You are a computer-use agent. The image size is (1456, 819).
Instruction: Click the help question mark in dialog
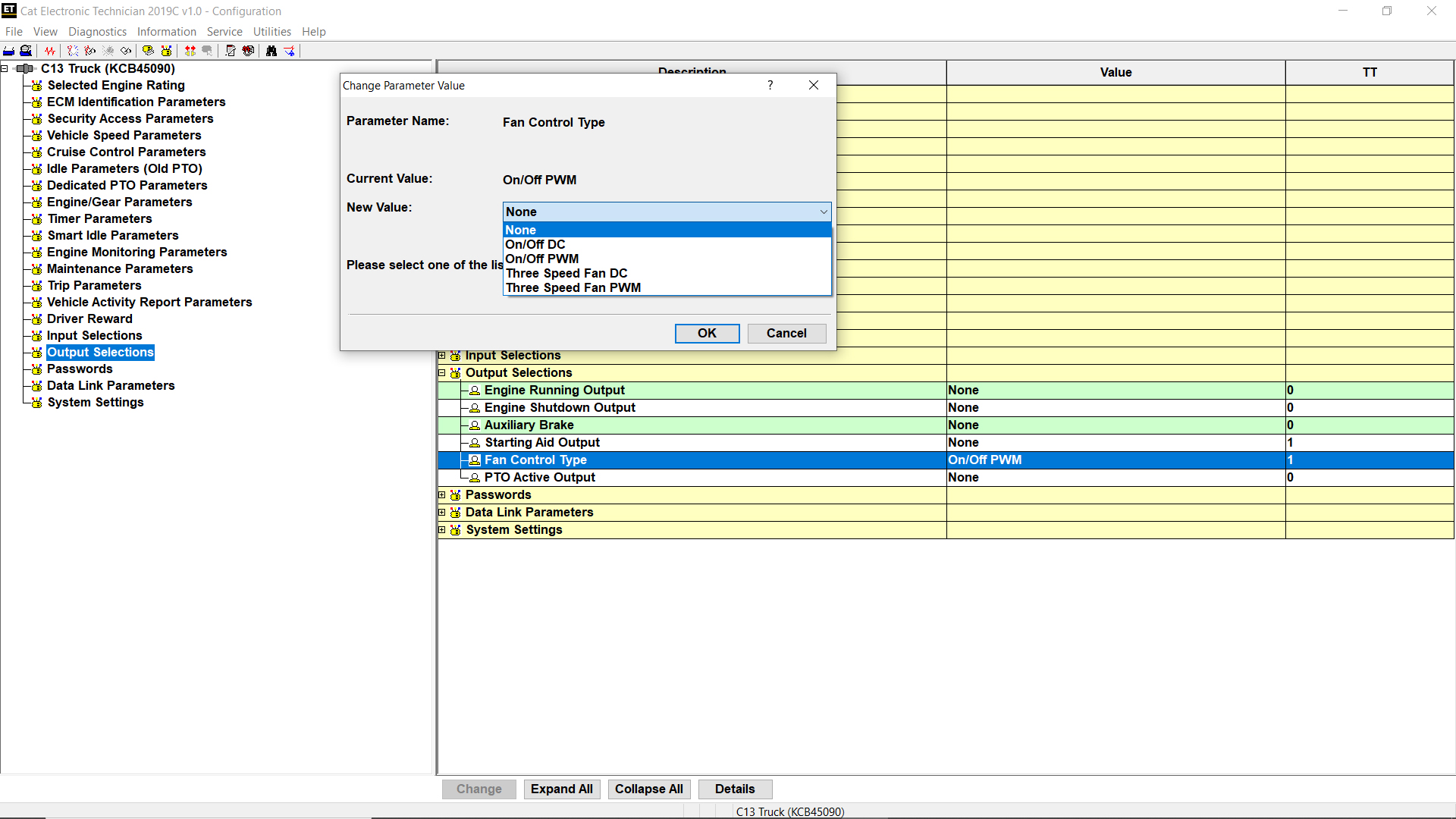point(770,85)
